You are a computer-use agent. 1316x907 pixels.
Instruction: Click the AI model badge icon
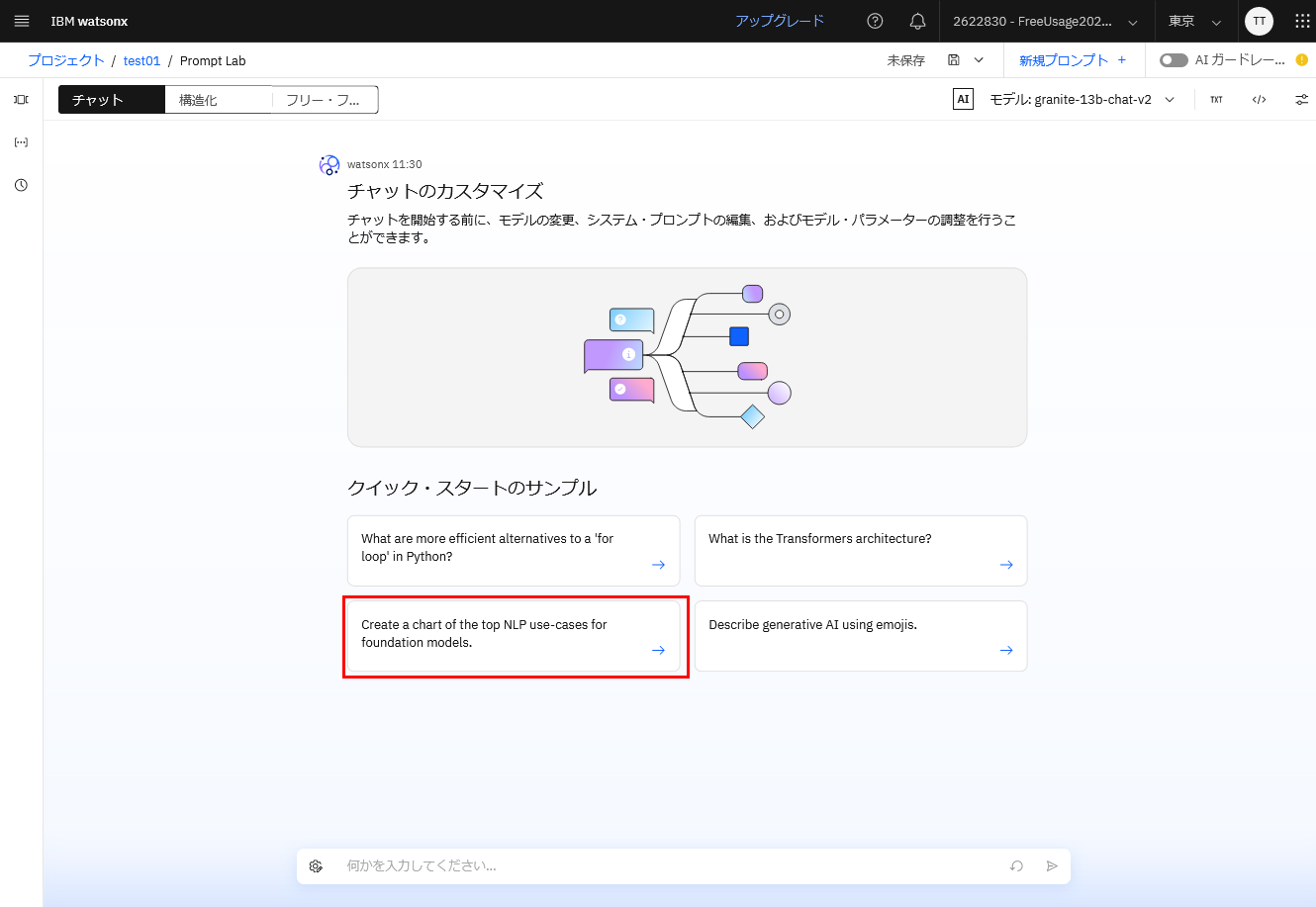coord(962,99)
